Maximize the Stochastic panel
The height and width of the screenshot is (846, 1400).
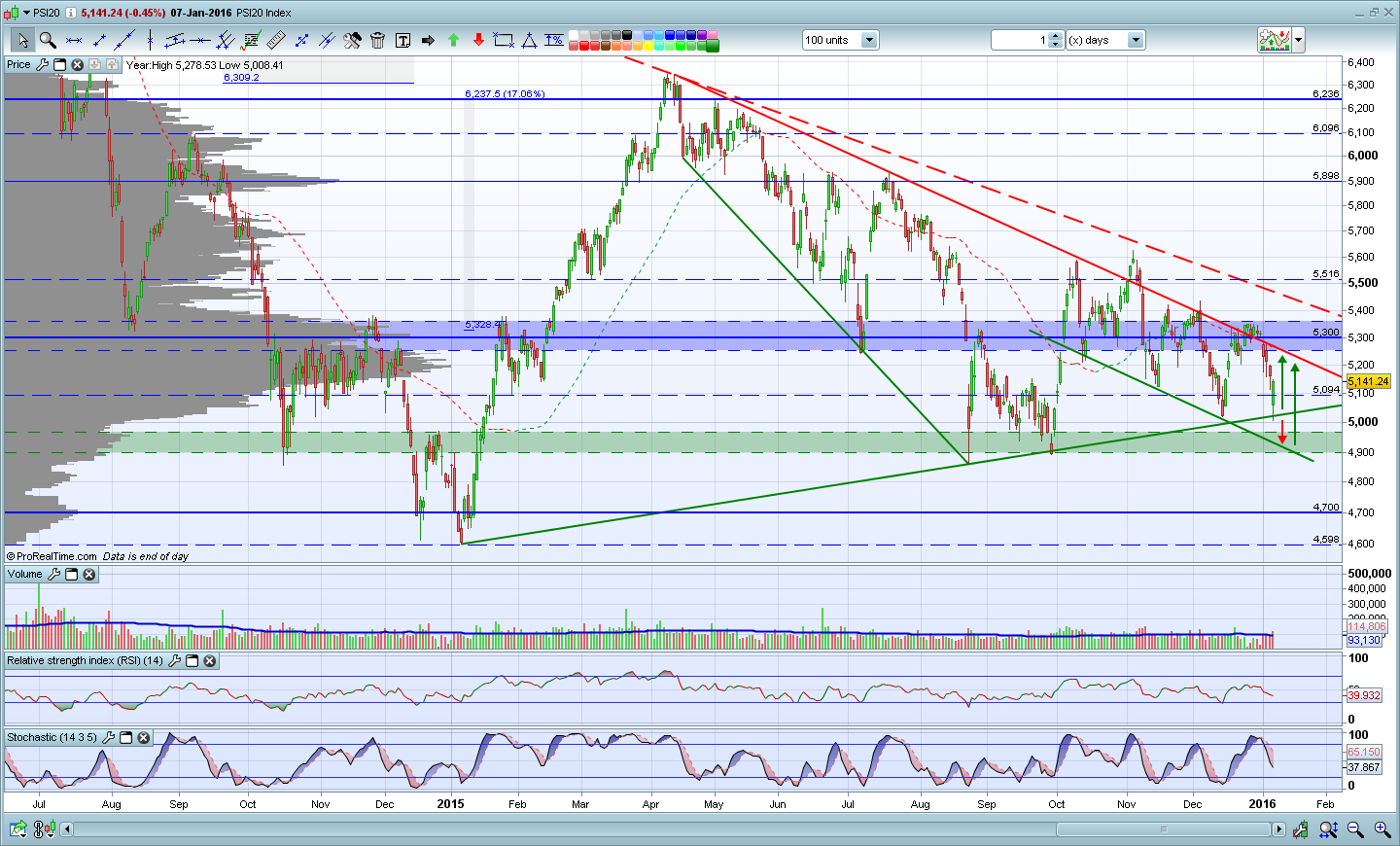point(125,738)
